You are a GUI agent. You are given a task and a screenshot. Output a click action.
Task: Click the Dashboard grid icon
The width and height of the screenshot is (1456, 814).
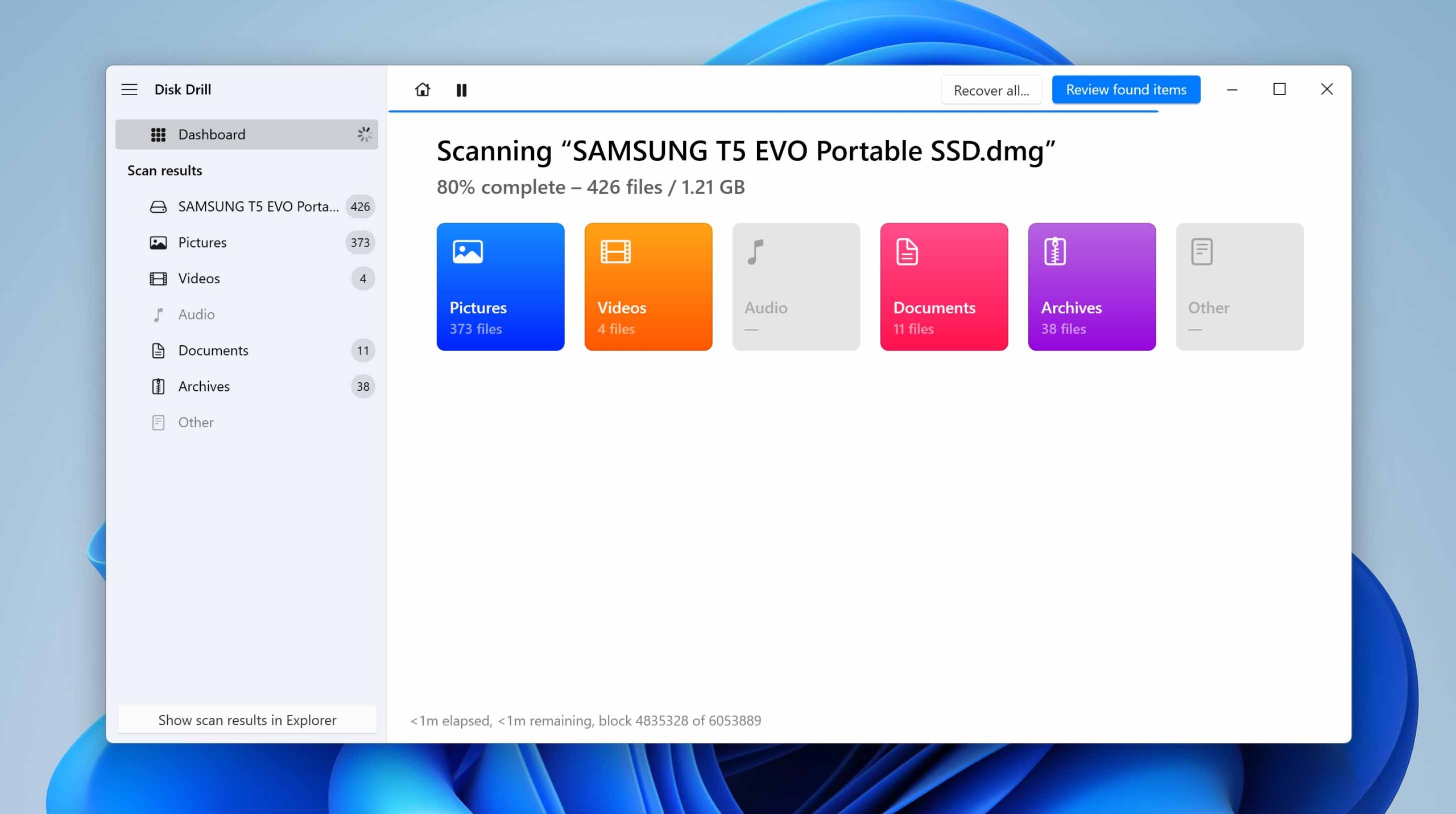[x=158, y=134]
